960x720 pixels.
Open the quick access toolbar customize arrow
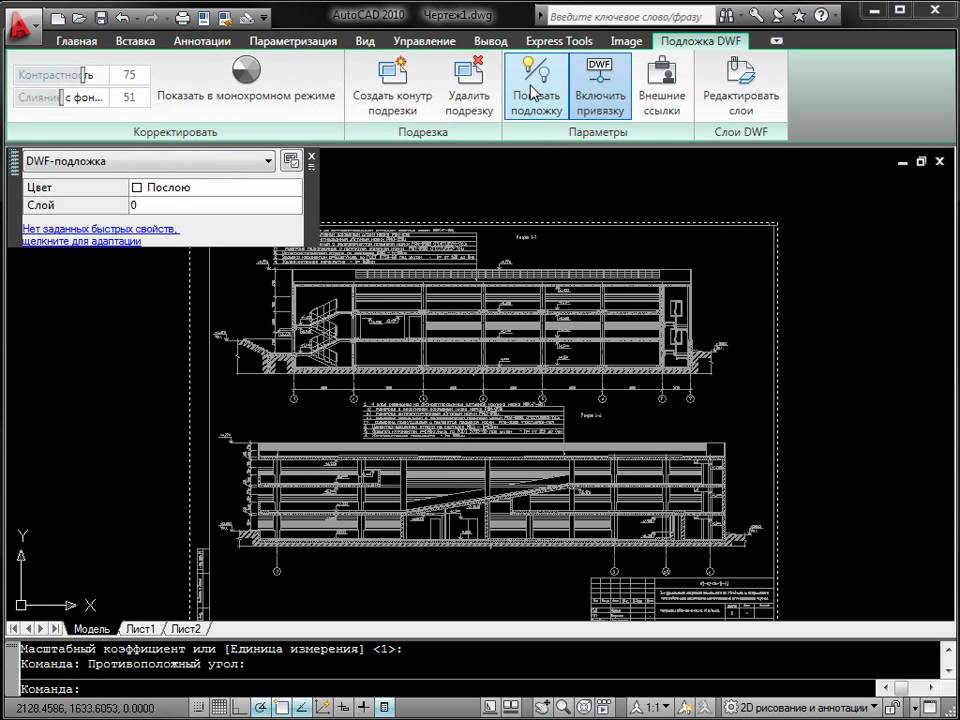click(x=264, y=18)
